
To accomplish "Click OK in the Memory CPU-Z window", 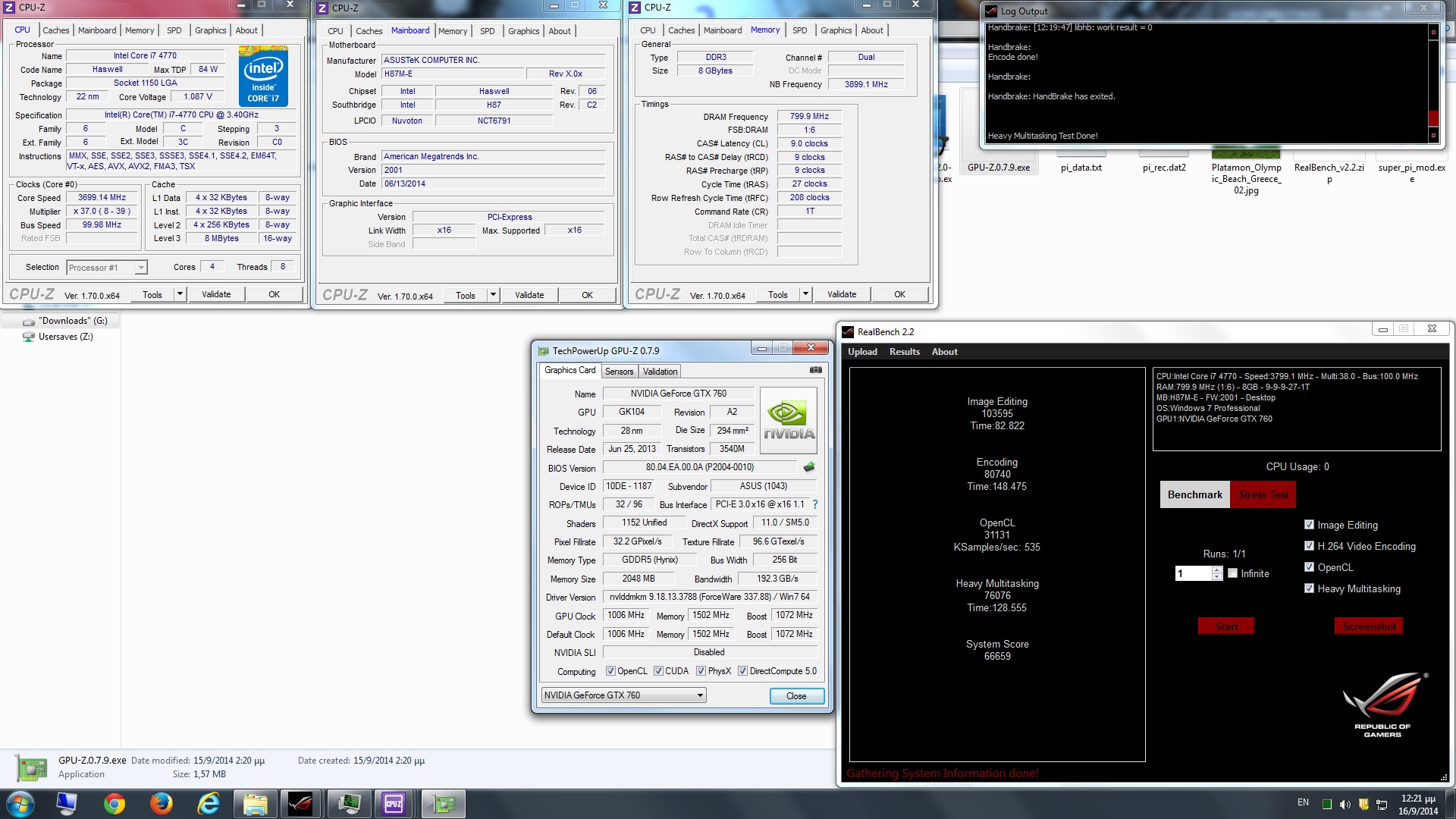I will pyautogui.click(x=899, y=294).
